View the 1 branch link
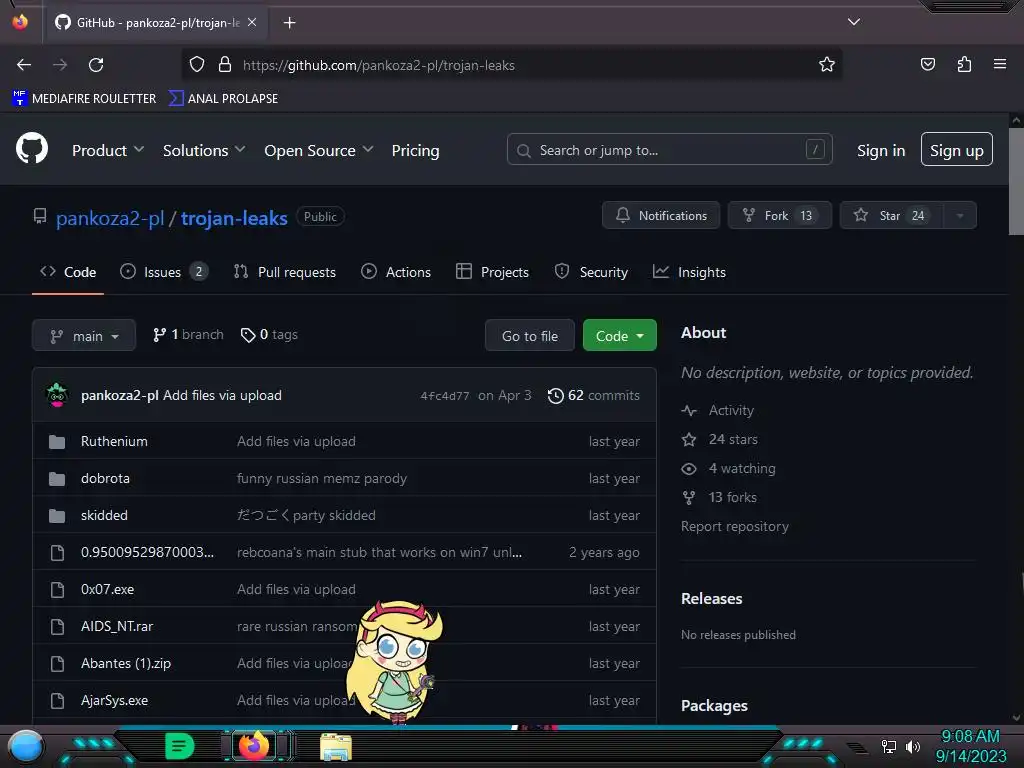1024x768 pixels. click(188, 334)
